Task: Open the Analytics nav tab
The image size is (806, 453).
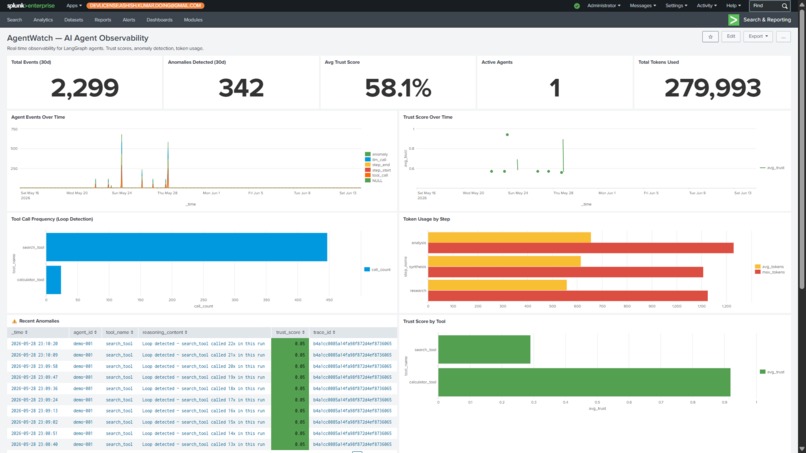Action: click(43, 20)
